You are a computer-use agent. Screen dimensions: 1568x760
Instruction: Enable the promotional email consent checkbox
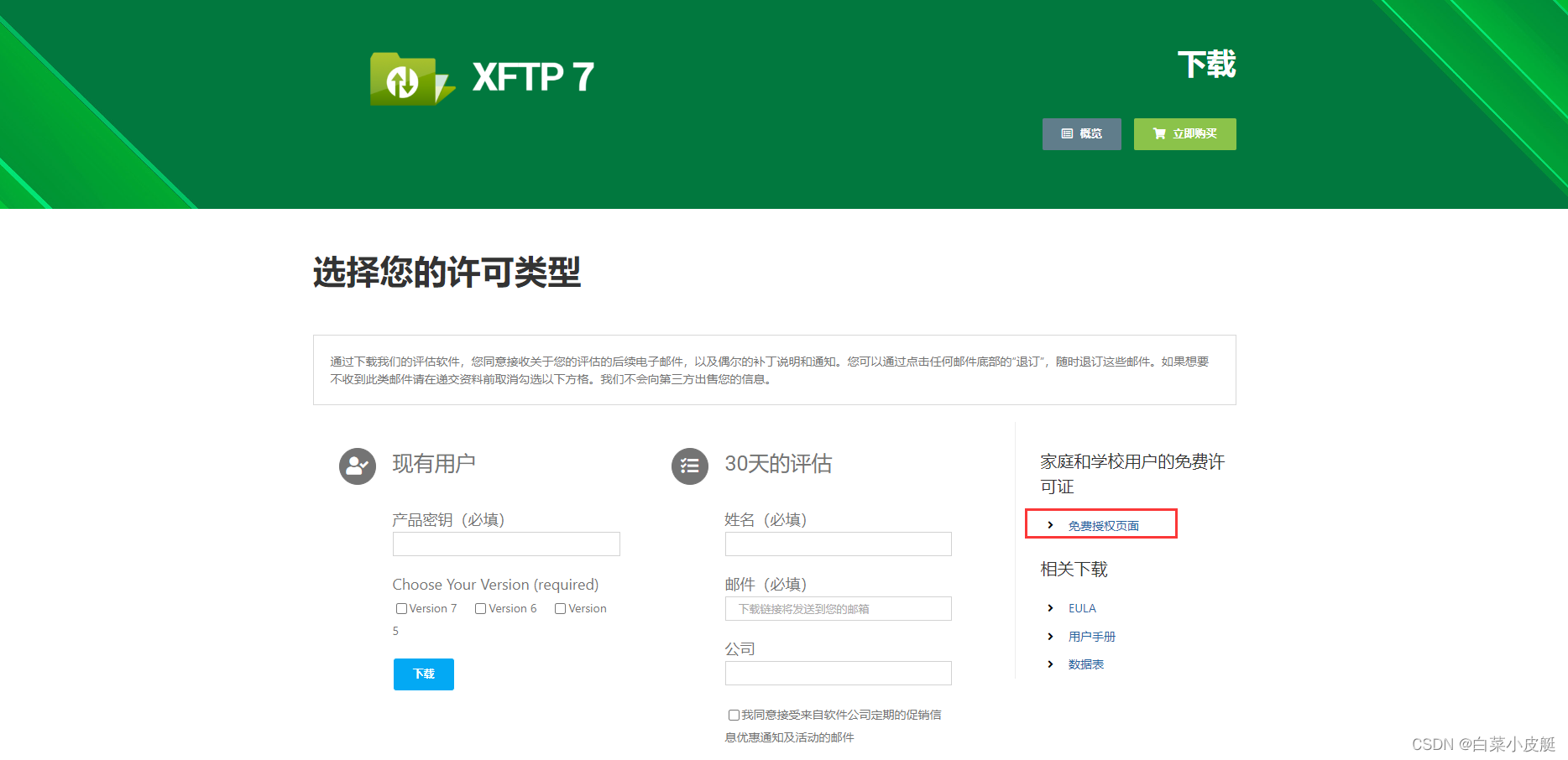pos(734,714)
